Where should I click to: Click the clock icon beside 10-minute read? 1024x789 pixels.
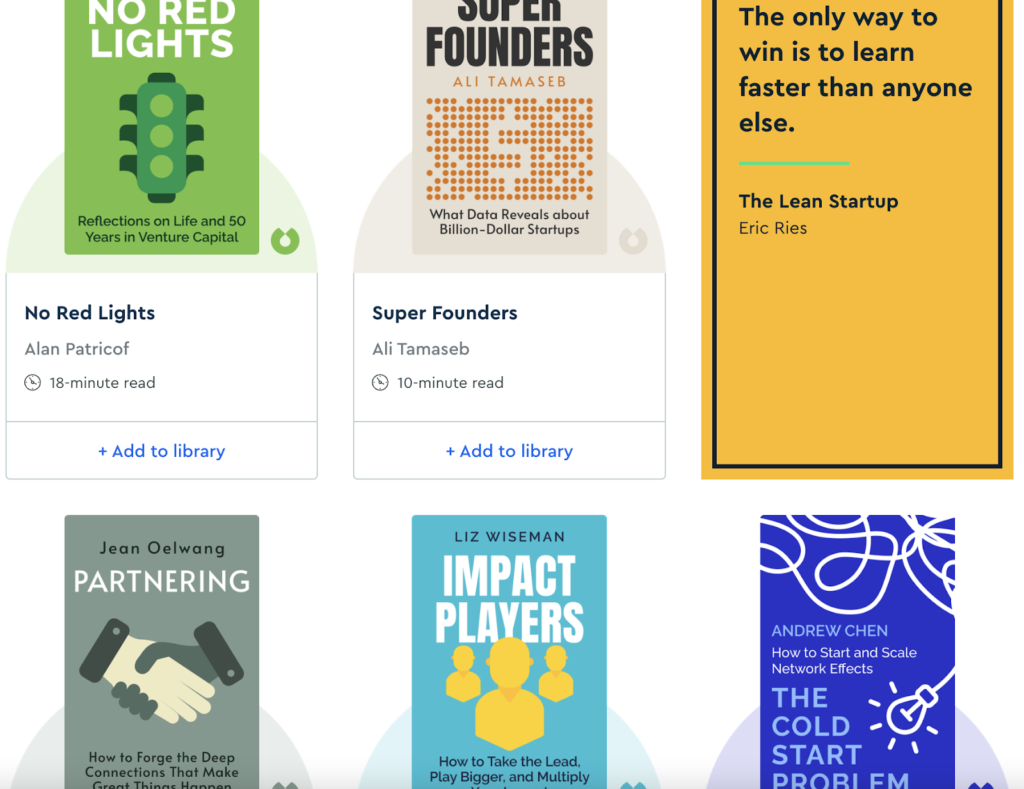click(380, 382)
